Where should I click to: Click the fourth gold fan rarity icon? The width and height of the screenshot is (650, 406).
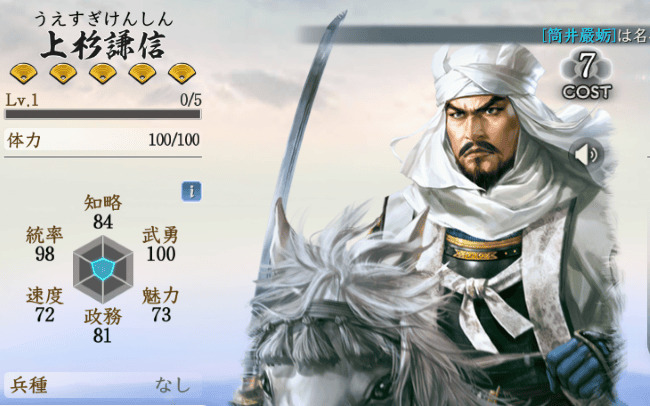coord(142,73)
